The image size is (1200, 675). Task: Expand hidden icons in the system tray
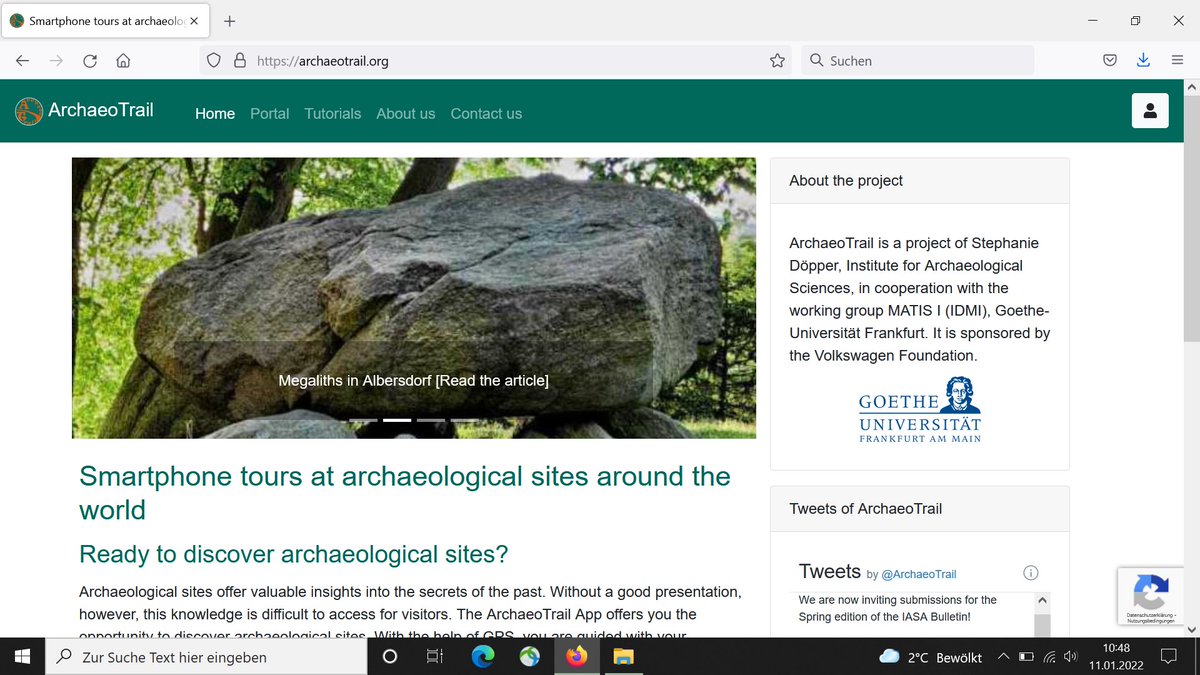pos(1003,657)
